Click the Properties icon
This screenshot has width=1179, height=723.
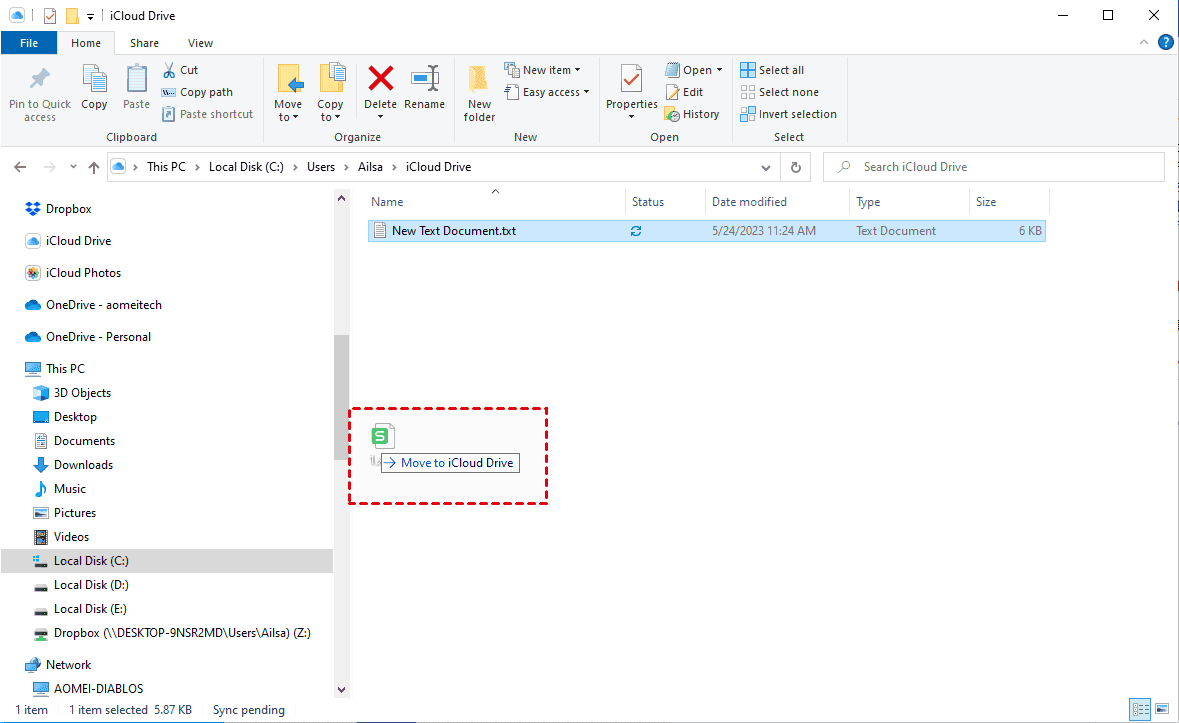(632, 79)
